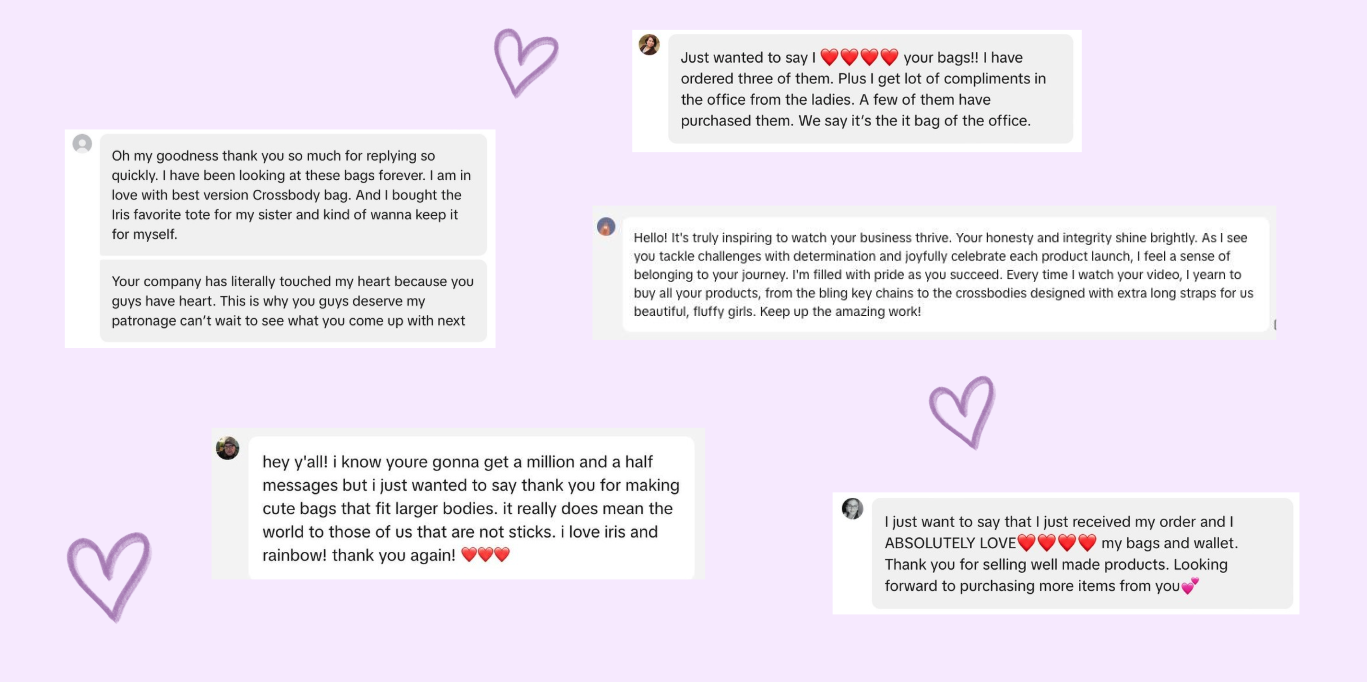Click the gray default avatar beside "Oh my goodness"
This screenshot has height=682, width=1367.
point(83,144)
